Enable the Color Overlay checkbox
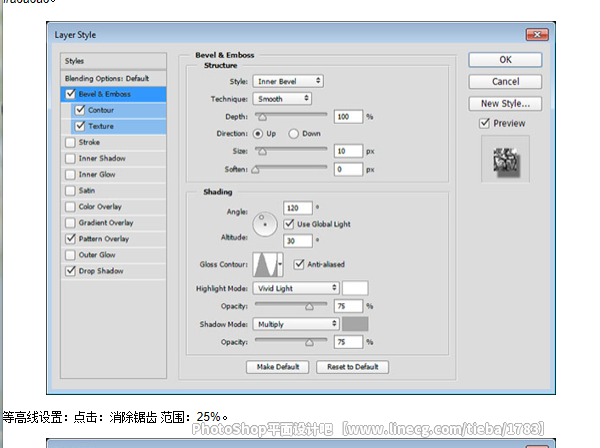The height and width of the screenshot is (448, 600). click(70, 207)
